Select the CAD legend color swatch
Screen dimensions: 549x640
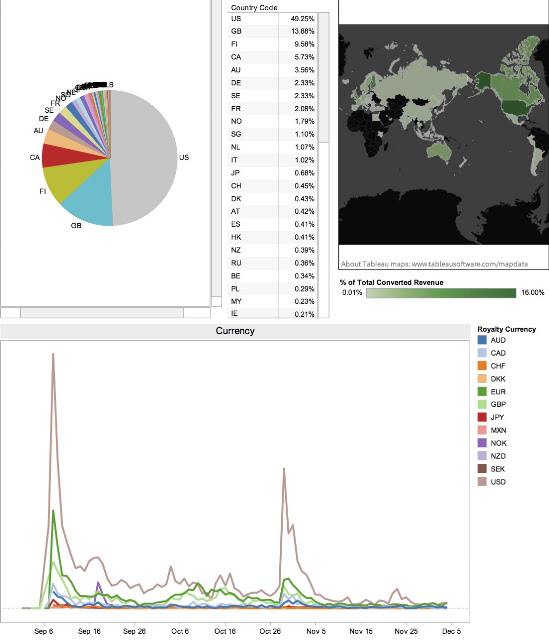pos(482,353)
